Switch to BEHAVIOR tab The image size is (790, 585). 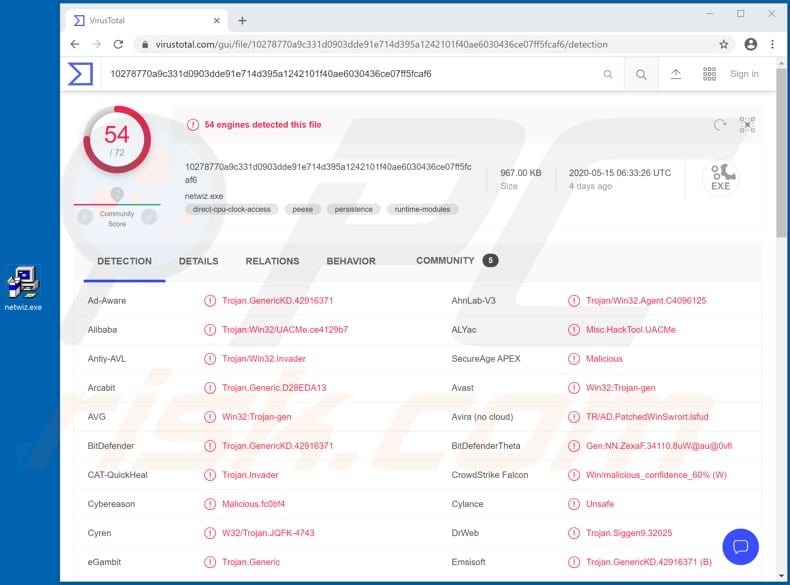click(x=351, y=261)
